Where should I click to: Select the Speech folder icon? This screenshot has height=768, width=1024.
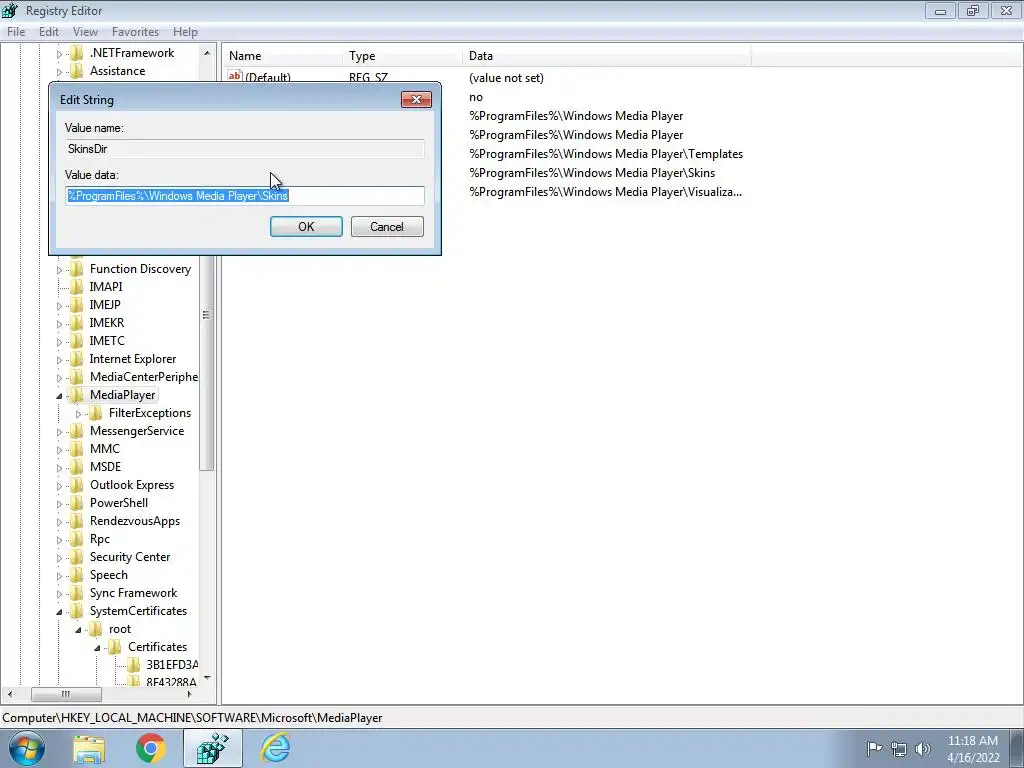click(x=76, y=575)
